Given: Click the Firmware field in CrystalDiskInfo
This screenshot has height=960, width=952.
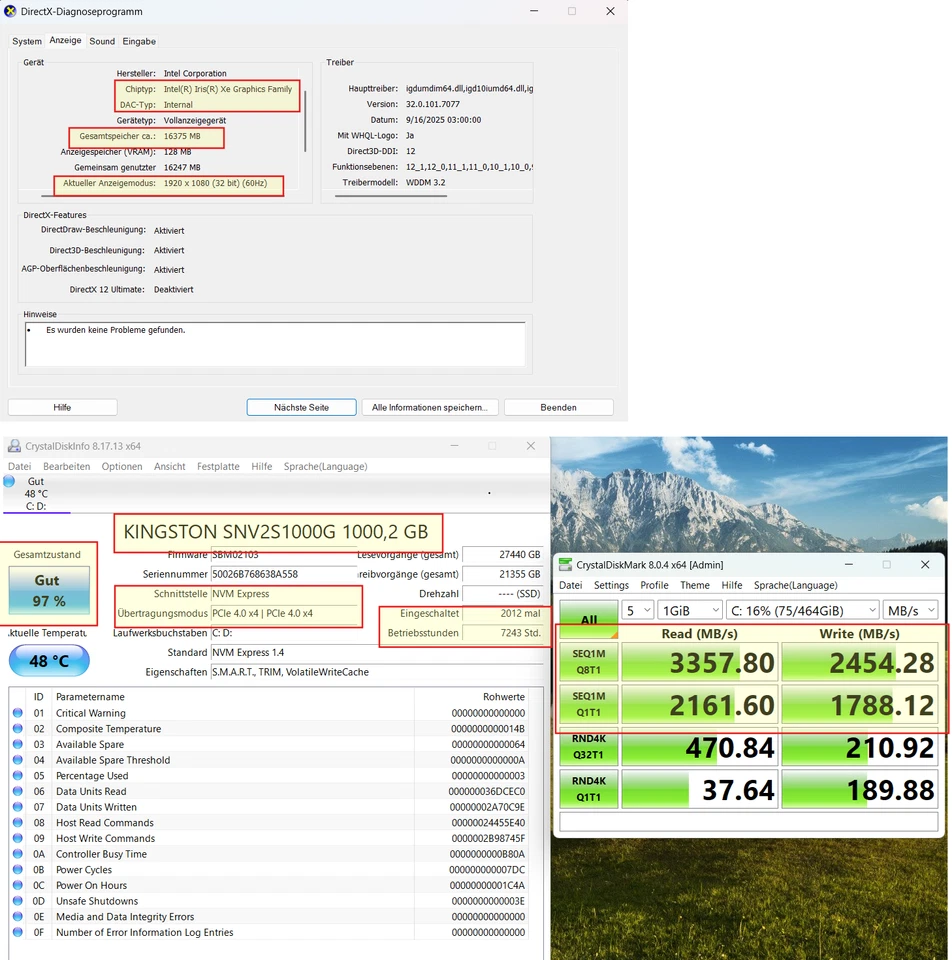Looking at the screenshot, I should tap(284, 555).
